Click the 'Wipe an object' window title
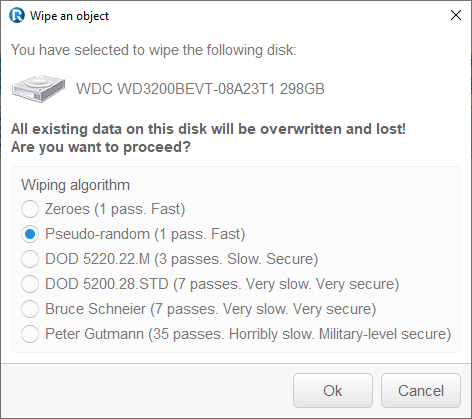This screenshot has height=419, width=472. [69, 16]
